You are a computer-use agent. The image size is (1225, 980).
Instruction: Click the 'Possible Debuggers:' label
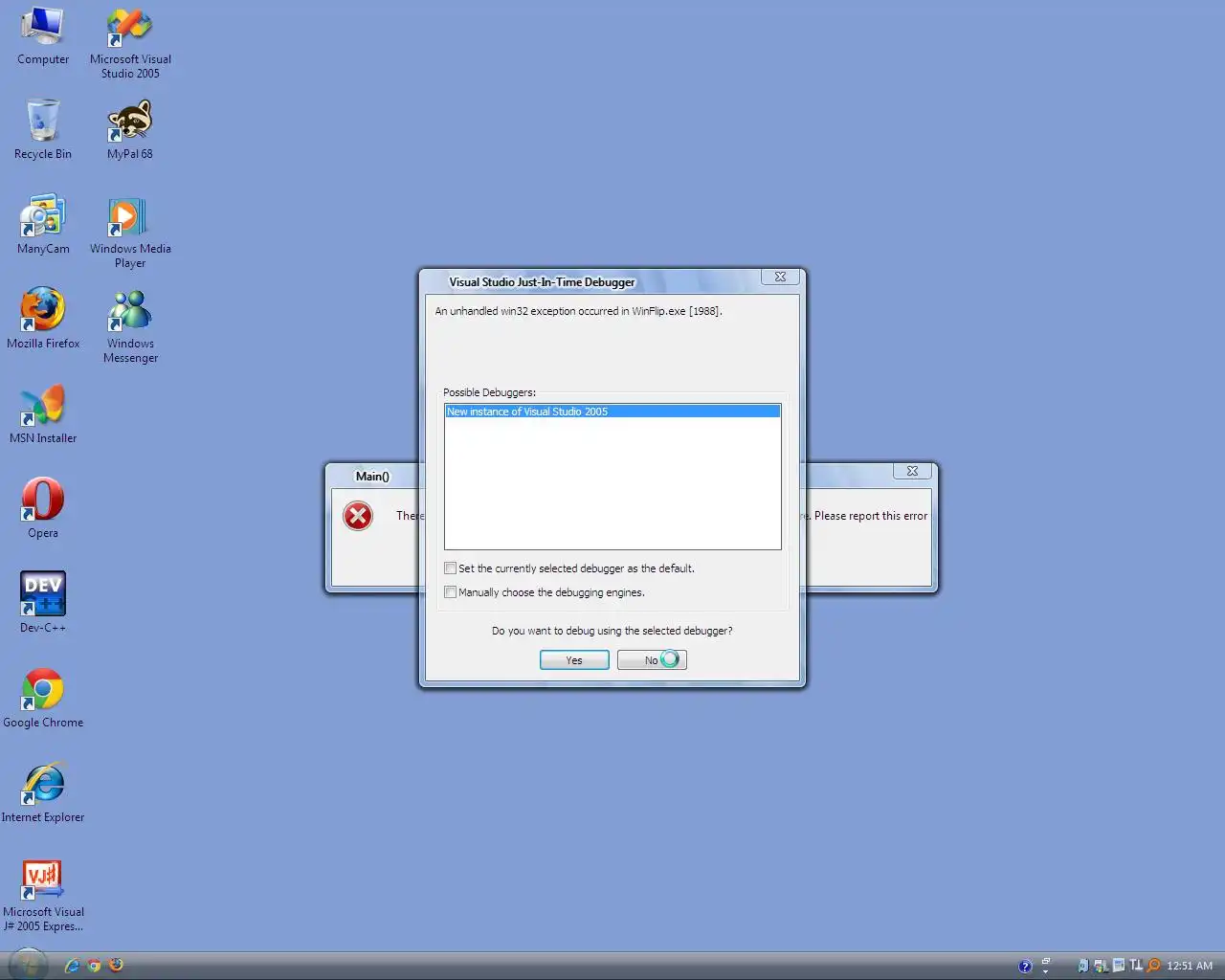pos(489,392)
